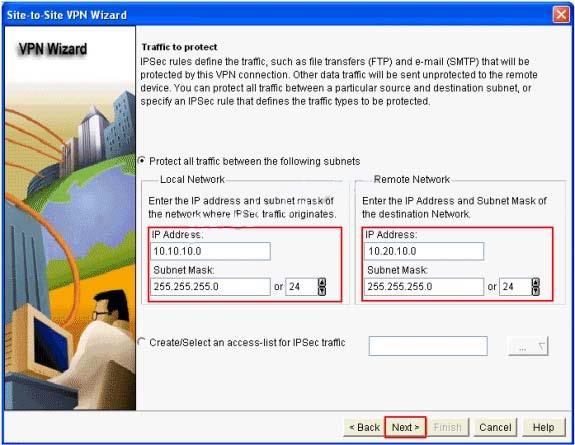Image resolution: width=575 pixels, height=445 pixels.
Task: Click the Remote Network Subnet Mask field
Action: (x=424, y=287)
